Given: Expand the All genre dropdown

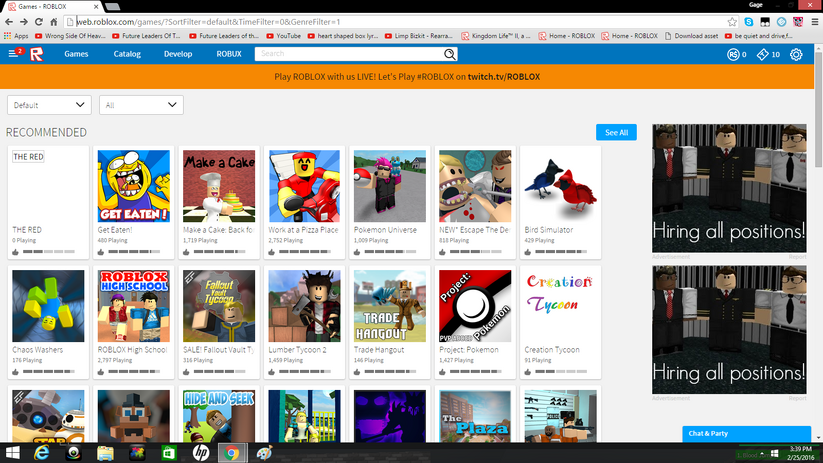Looking at the screenshot, I should [141, 105].
